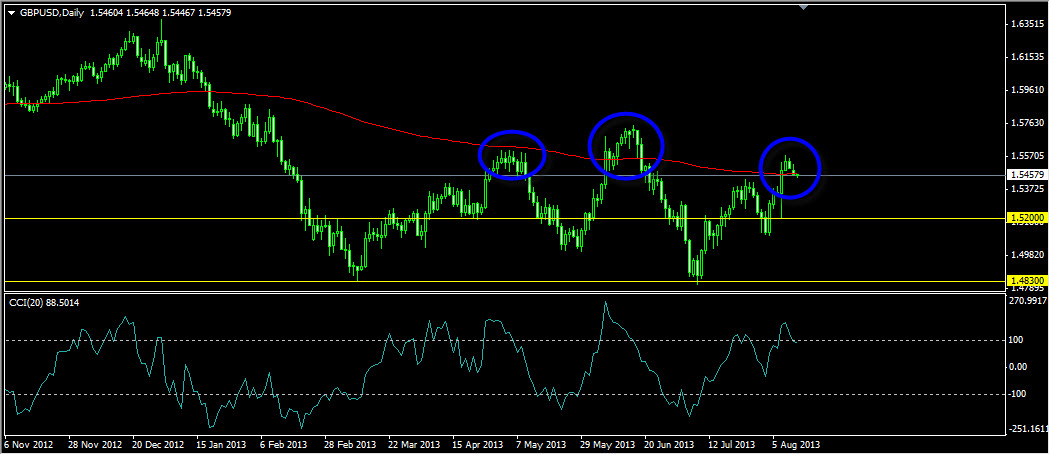Click the 1.59610 price axis value
The image size is (1050, 455).
[1027, 90]
